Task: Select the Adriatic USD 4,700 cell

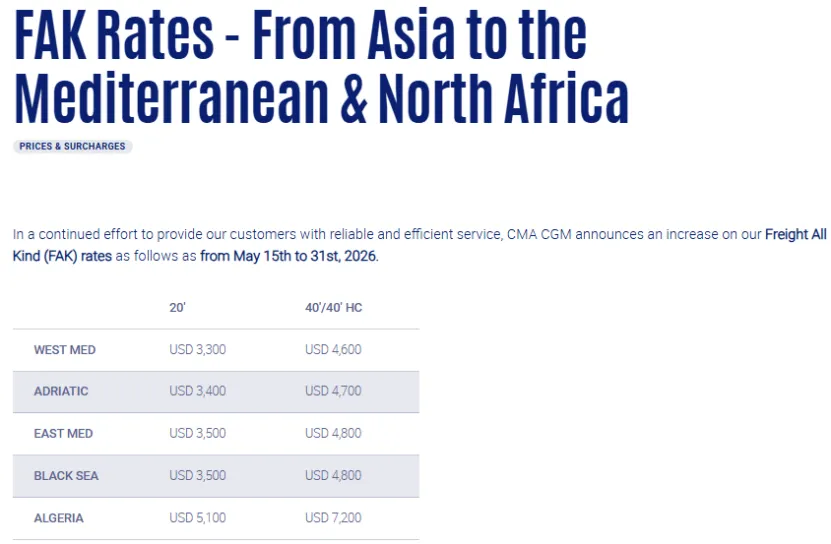Action: click(333, 392)
